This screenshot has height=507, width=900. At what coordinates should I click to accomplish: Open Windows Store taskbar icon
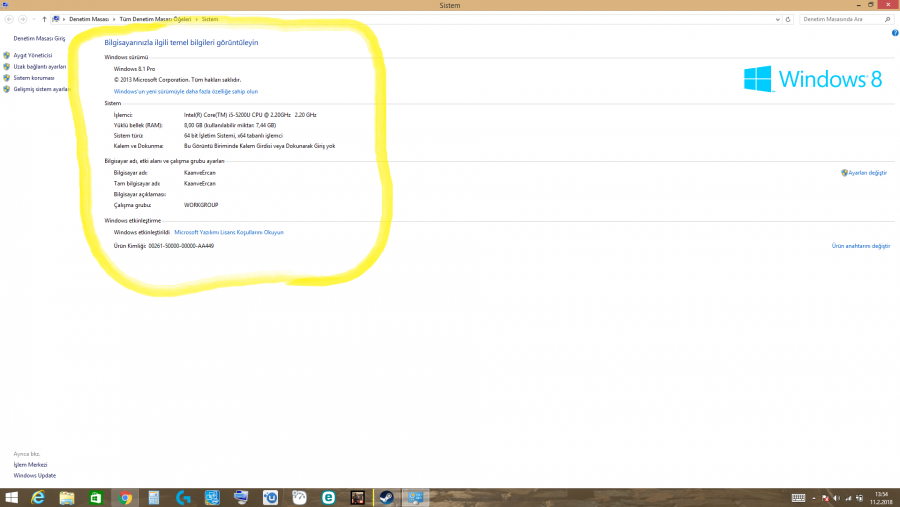click(96, 498)
